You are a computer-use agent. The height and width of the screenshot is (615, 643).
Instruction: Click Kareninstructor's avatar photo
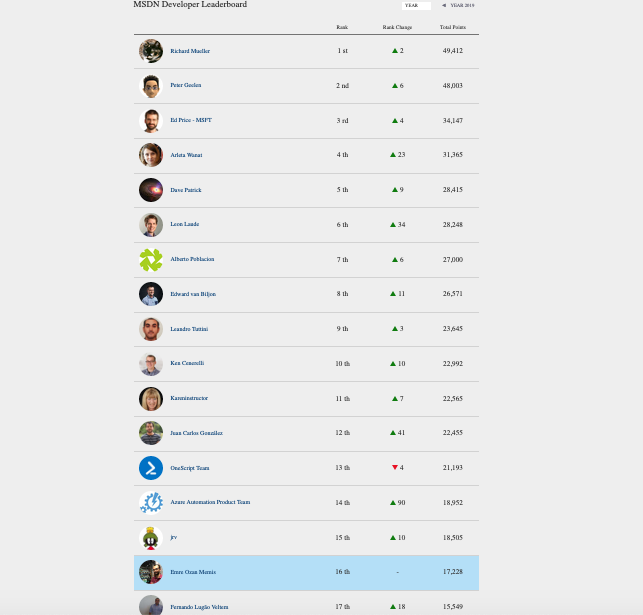coord(151,398)
